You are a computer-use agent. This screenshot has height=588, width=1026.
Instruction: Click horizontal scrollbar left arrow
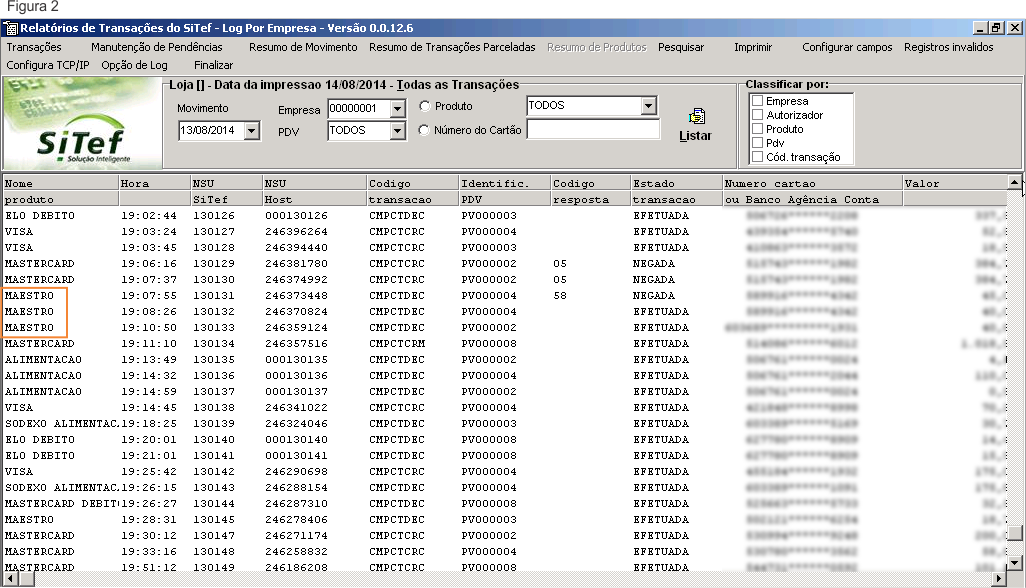click(x=10, y=579)
